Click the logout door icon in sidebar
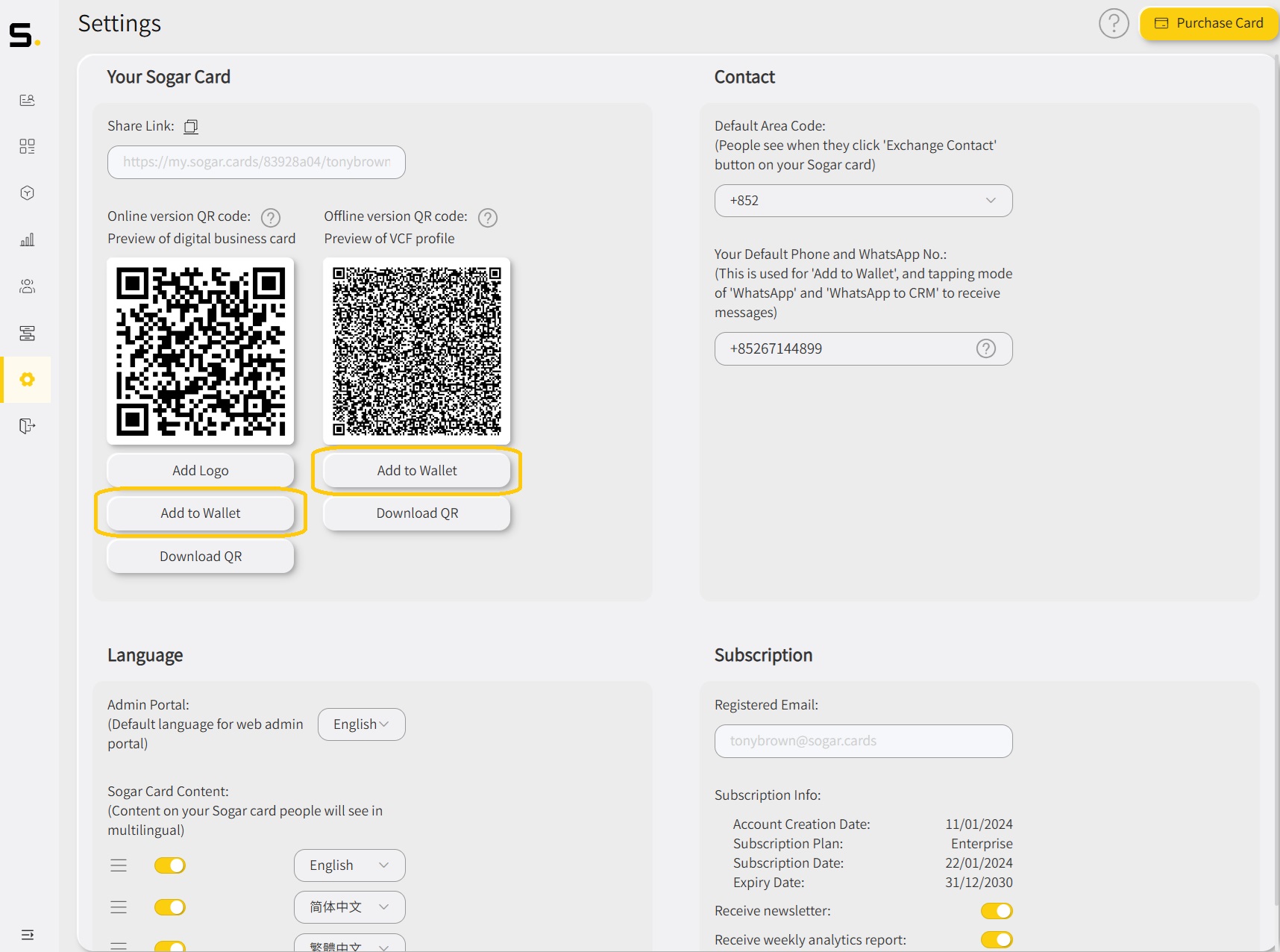Screen dimensions: 1280x952 click(28, 426)
